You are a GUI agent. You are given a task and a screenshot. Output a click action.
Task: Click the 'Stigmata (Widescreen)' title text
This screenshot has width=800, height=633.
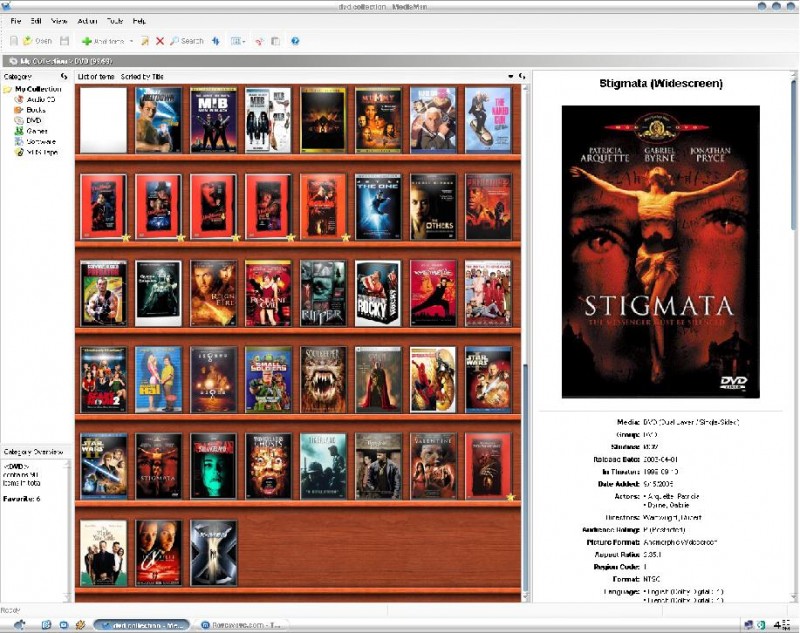click(661, 84)
